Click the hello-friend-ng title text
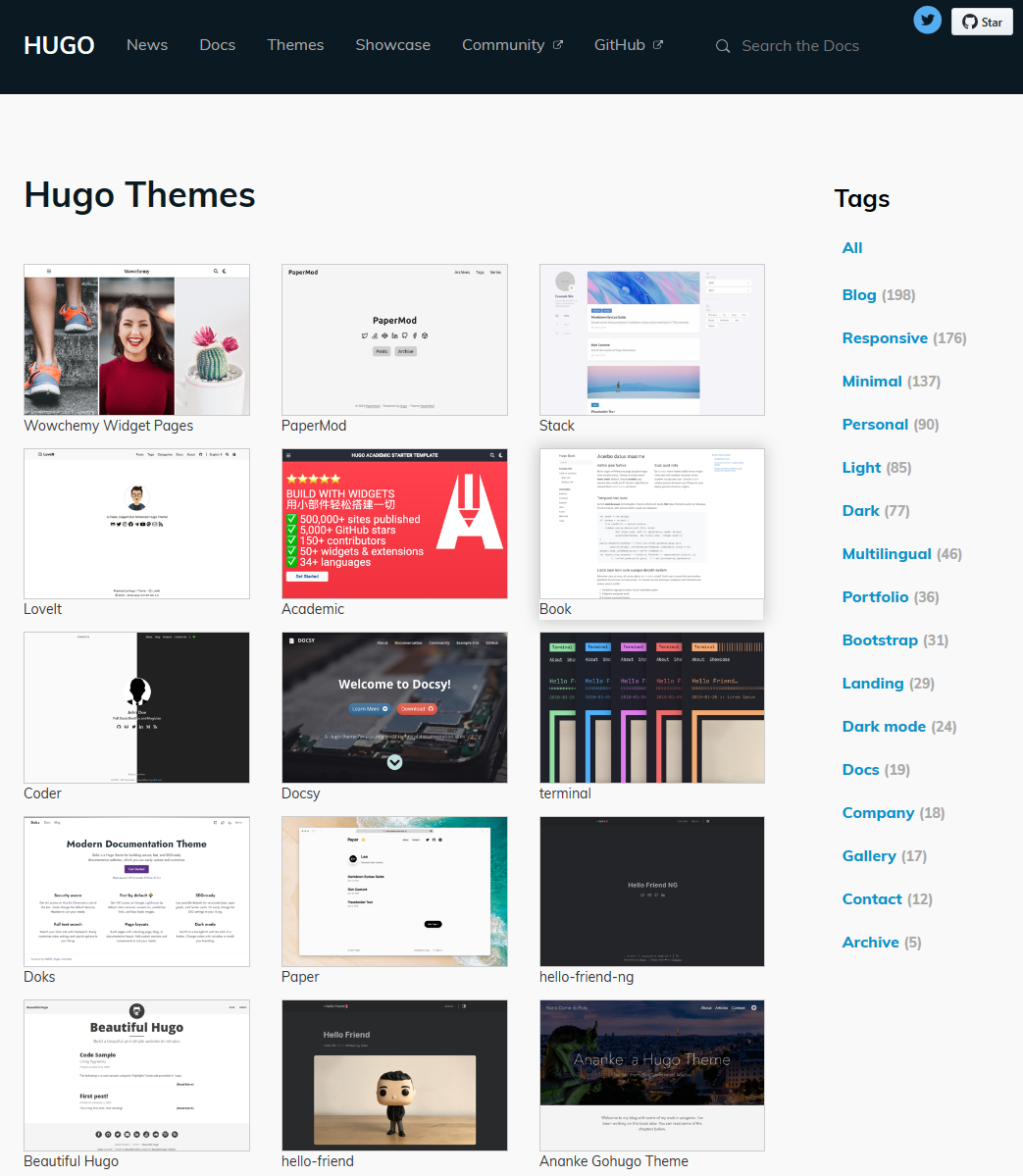Image resolution: width=1023 pixels, height=1176 pixels. [x=587, y=977]
